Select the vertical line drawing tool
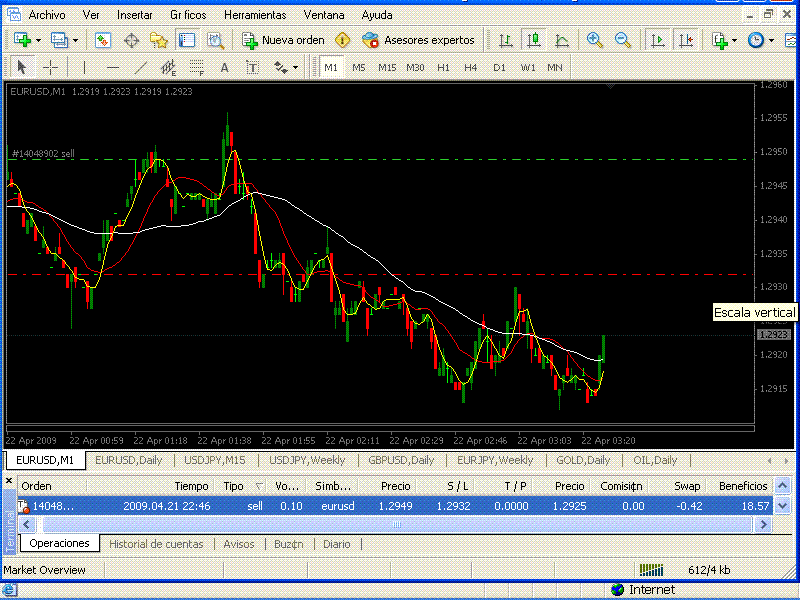The height and width of the screenshot is (600, 800). tap(85, 67)
